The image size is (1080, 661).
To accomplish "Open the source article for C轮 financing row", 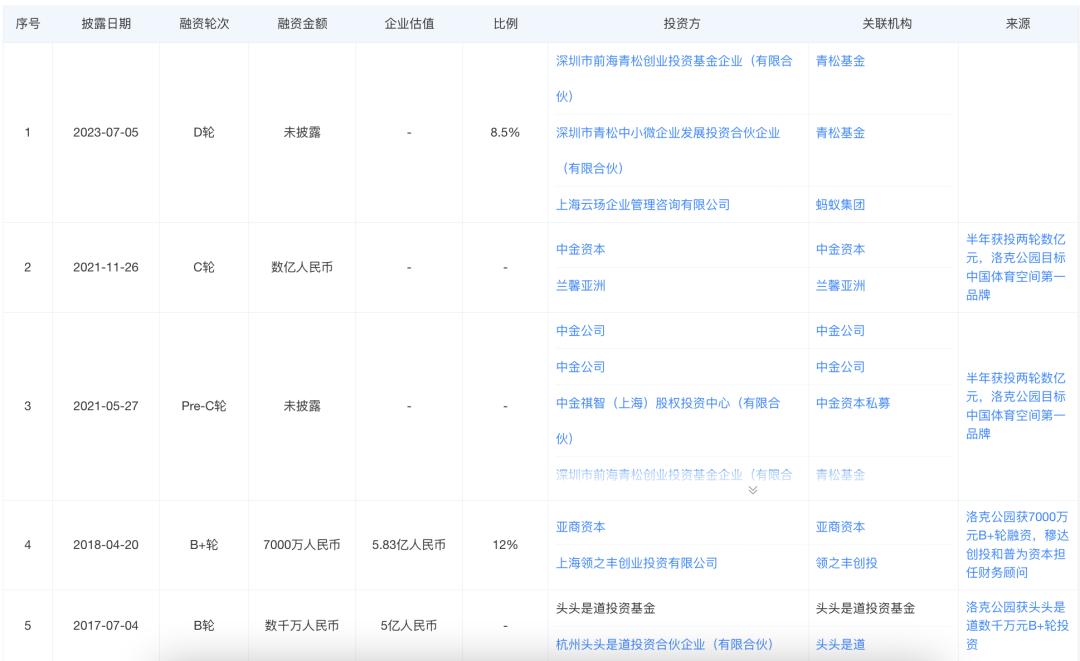I will coord(1016,267).
